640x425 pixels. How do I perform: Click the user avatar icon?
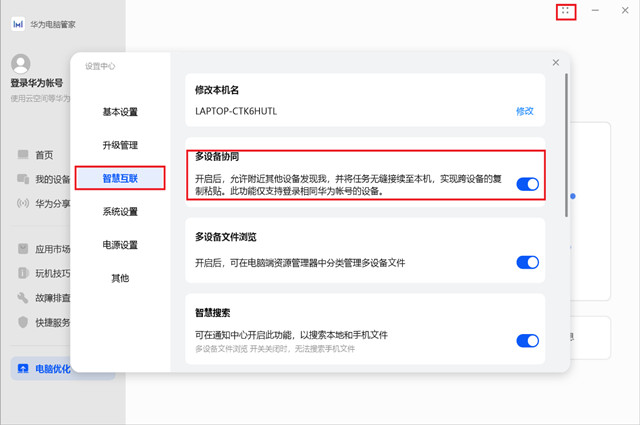(x=20, y=64)
